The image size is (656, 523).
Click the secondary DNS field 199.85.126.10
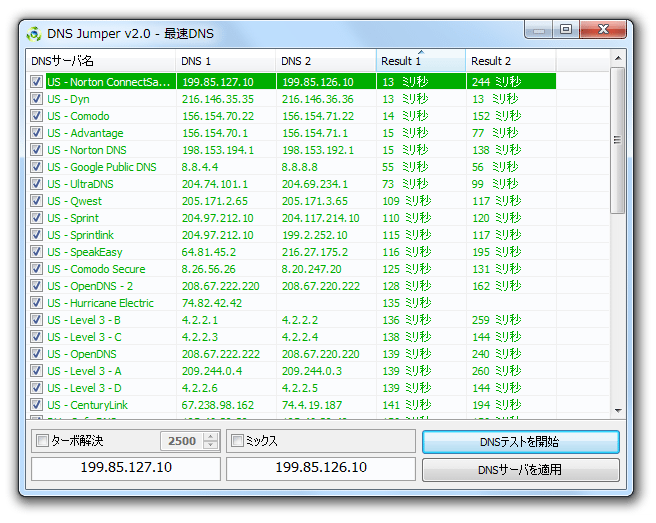point(321,468)
